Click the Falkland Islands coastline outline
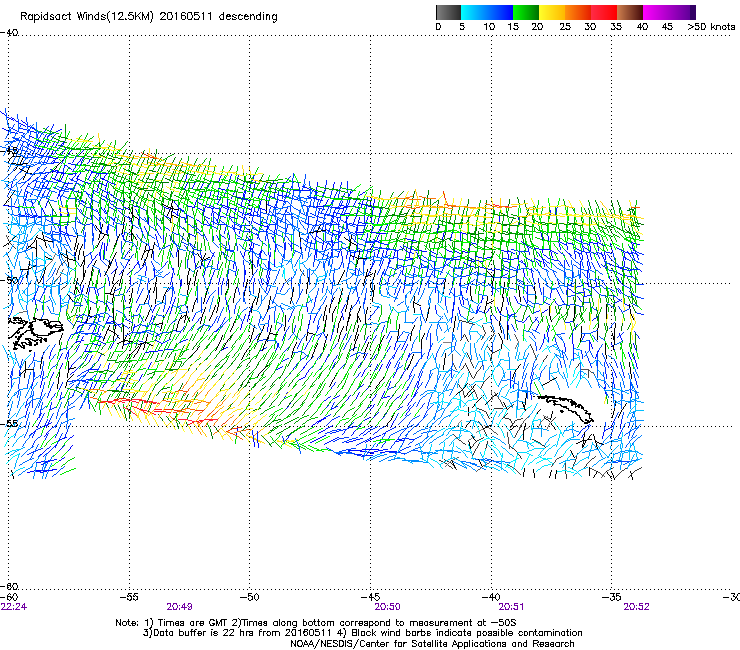The image size is (740, 650). [35, 333]
